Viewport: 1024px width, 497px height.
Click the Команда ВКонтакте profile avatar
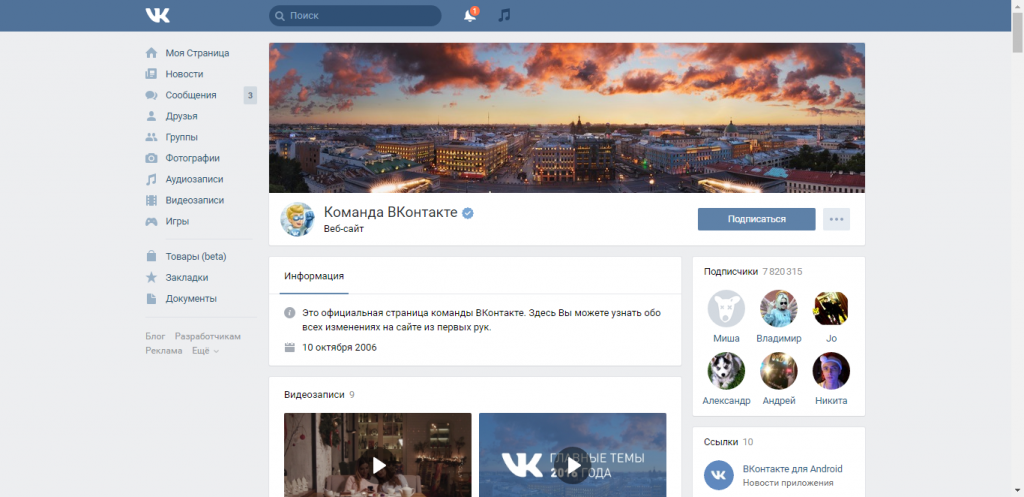(297, 219)
